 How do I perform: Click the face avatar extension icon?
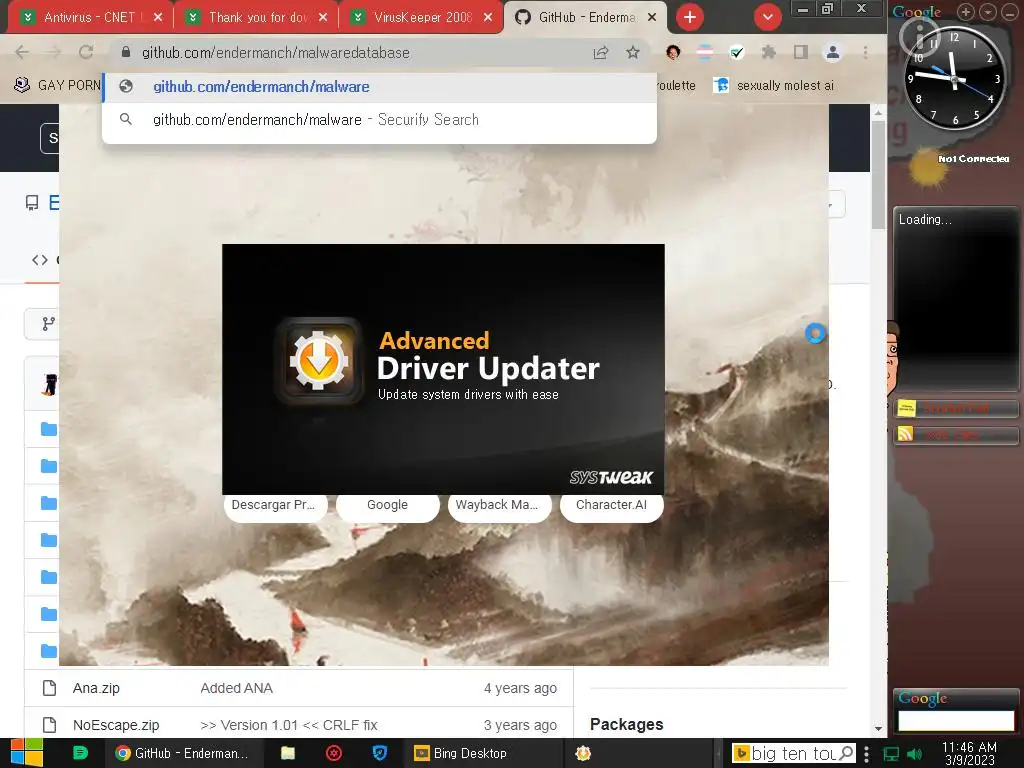673,52
